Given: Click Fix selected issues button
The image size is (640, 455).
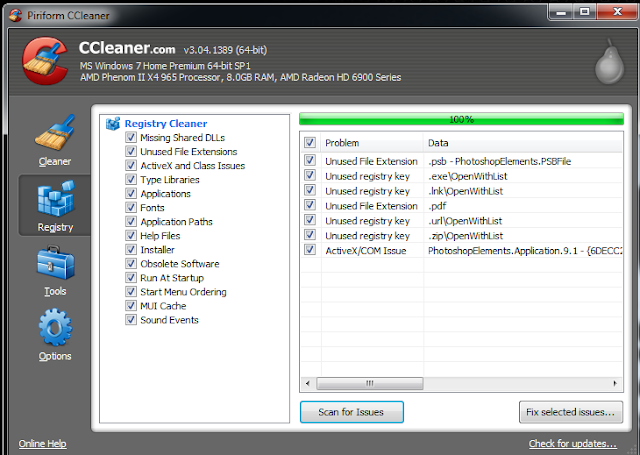Looking at the screenshot, I should point(571,412).
